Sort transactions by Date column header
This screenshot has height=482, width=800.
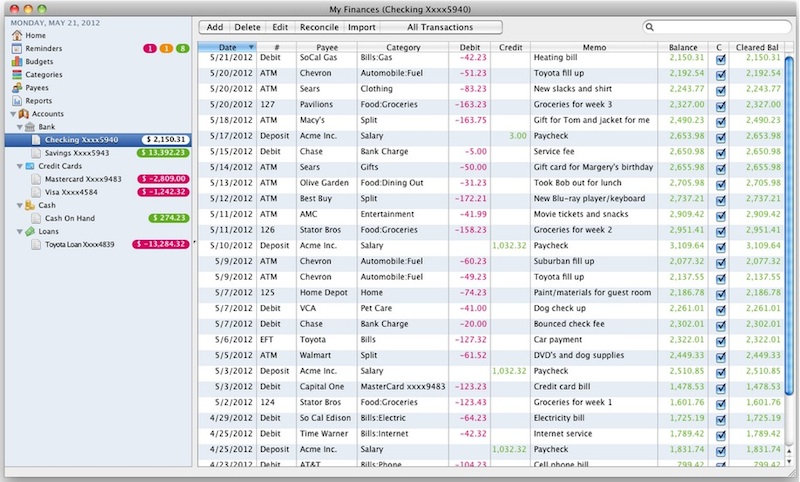tap(227, 46)
